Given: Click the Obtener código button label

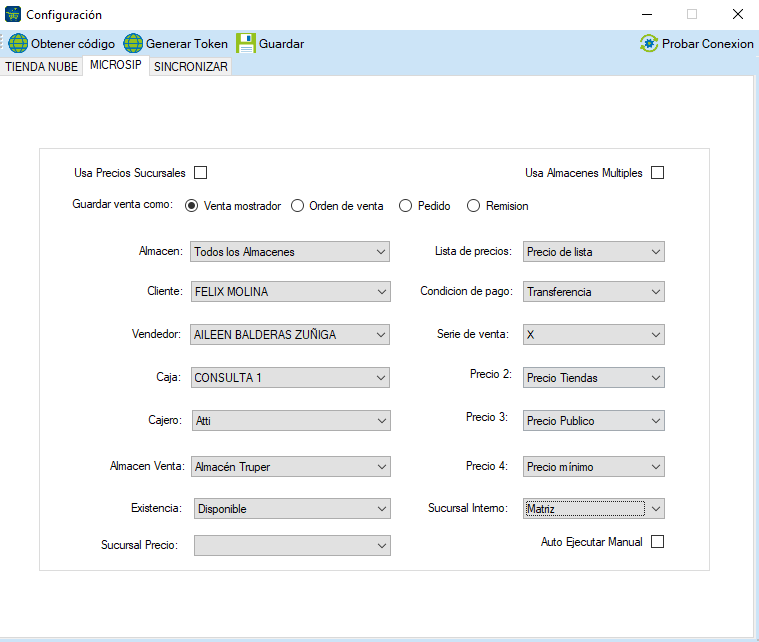Looking at the screenshot, I should click(x=73, y=44).
